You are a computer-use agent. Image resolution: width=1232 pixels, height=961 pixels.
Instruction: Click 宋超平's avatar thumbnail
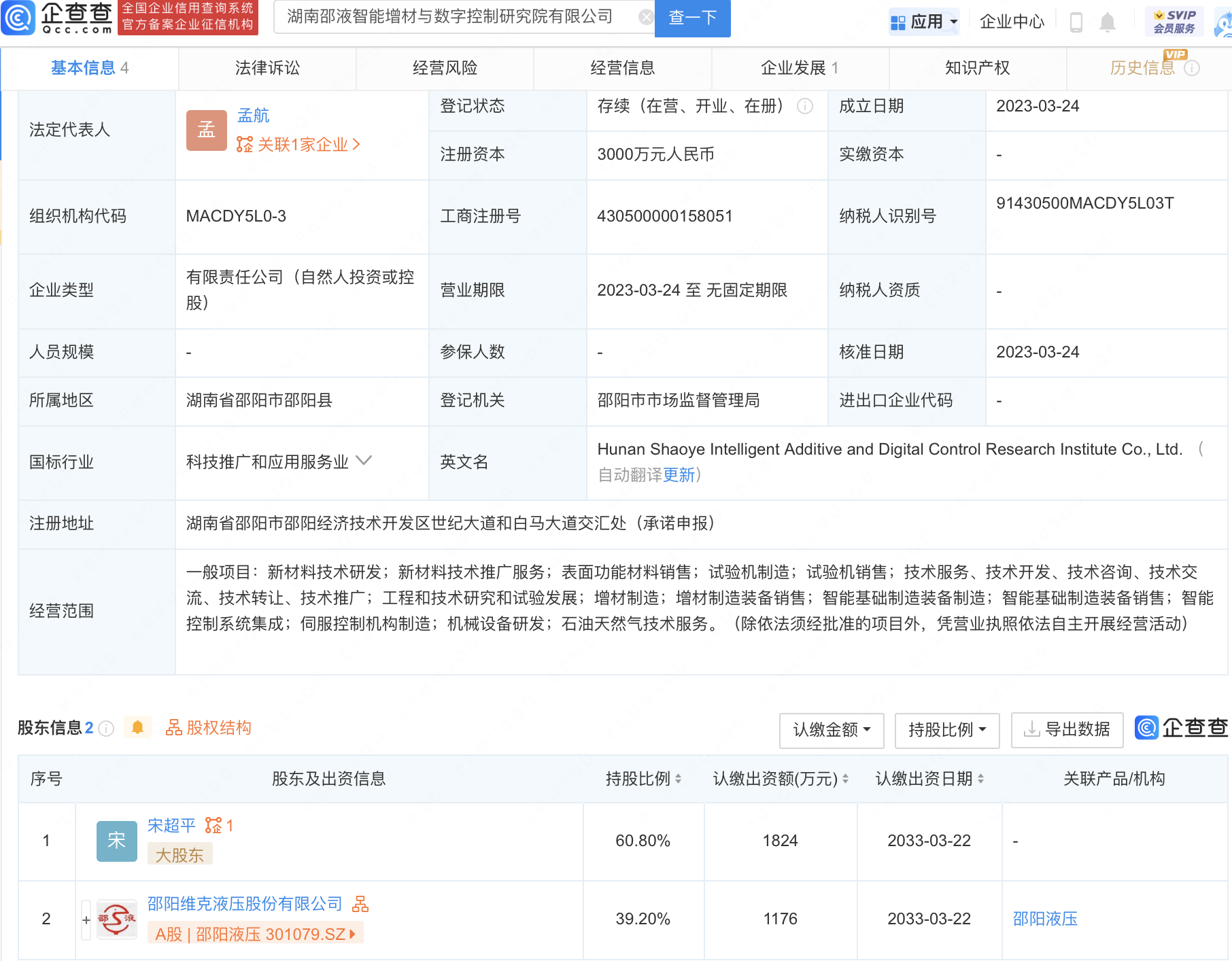[116, 841]
